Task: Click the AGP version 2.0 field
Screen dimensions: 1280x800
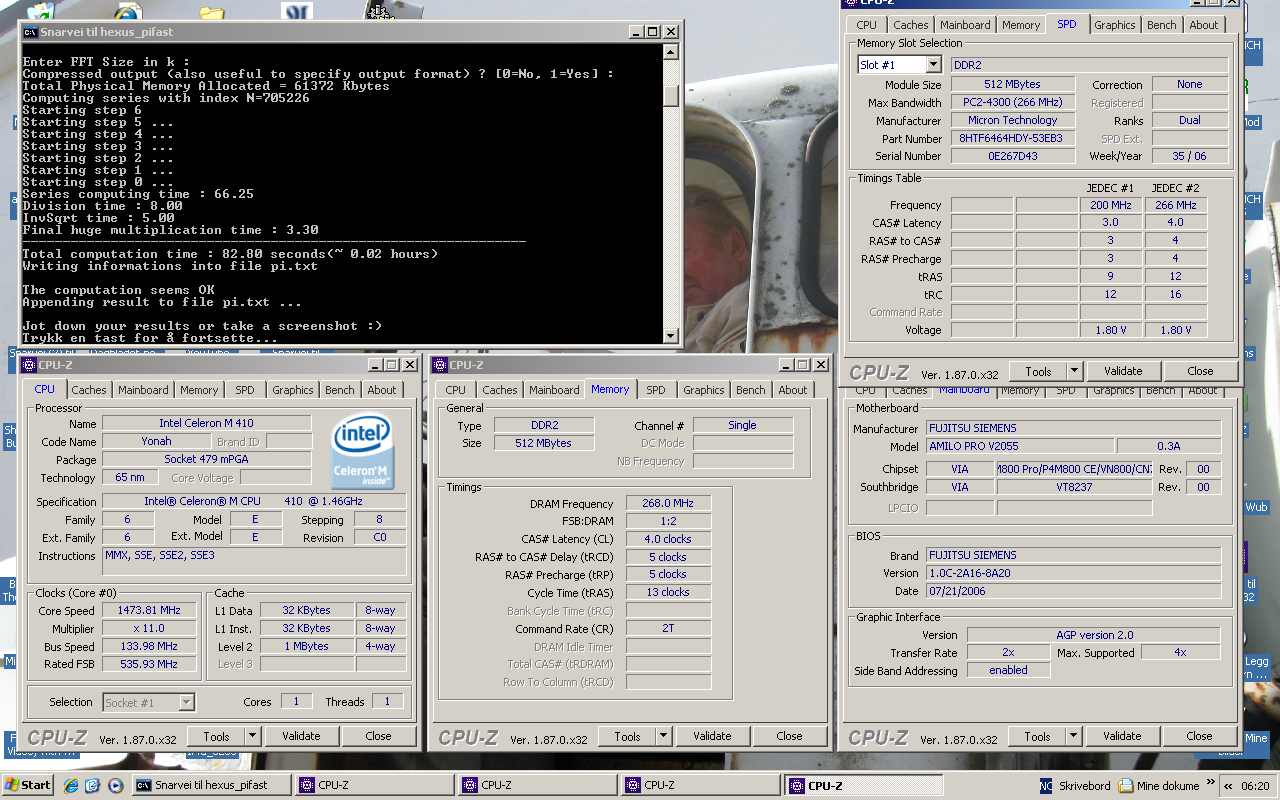Action: point(1094,635)
